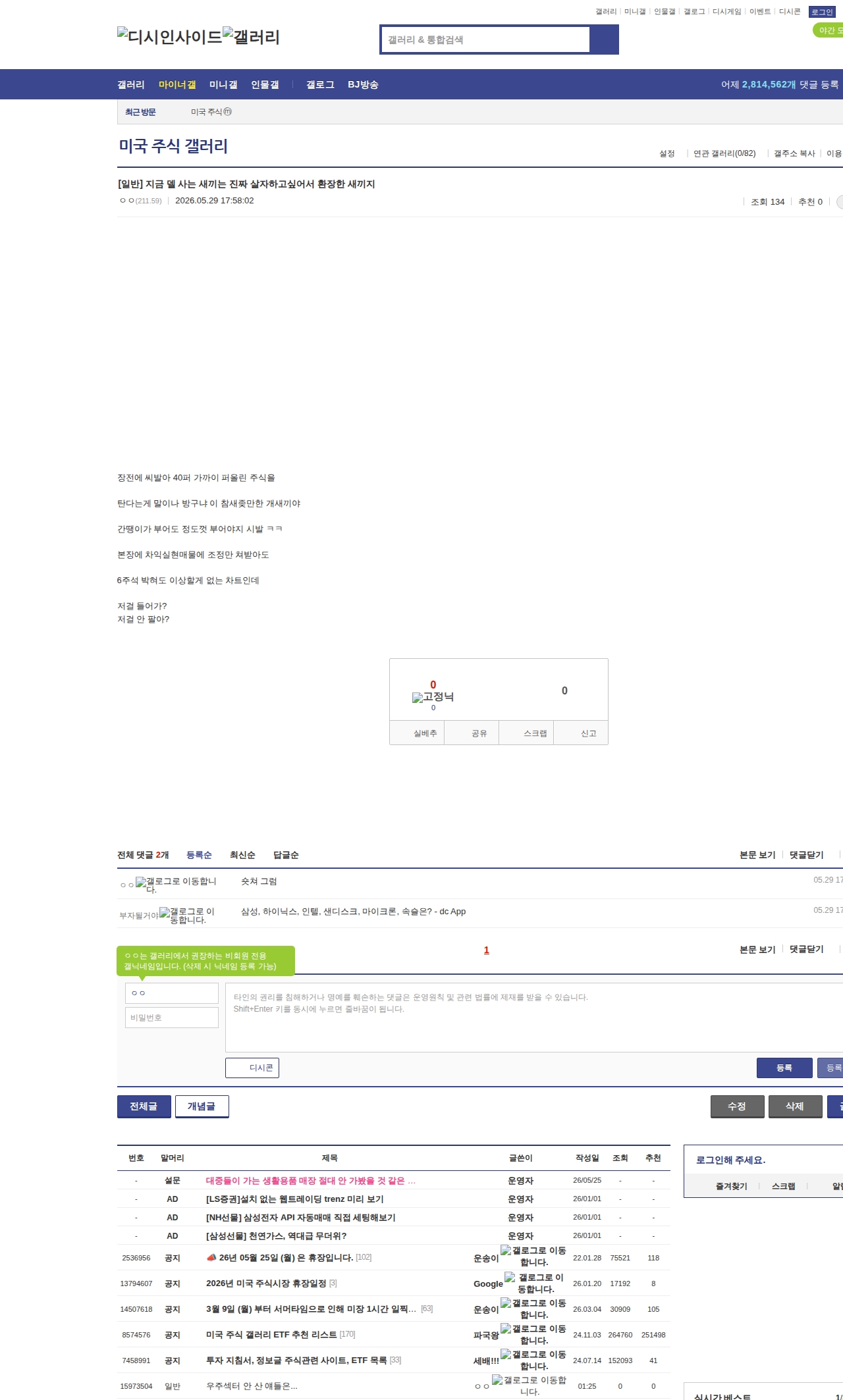
Task: Open AD [LS증권]설치 없는 웹트레이딩 link
Action: click(x=295, y=1199)
